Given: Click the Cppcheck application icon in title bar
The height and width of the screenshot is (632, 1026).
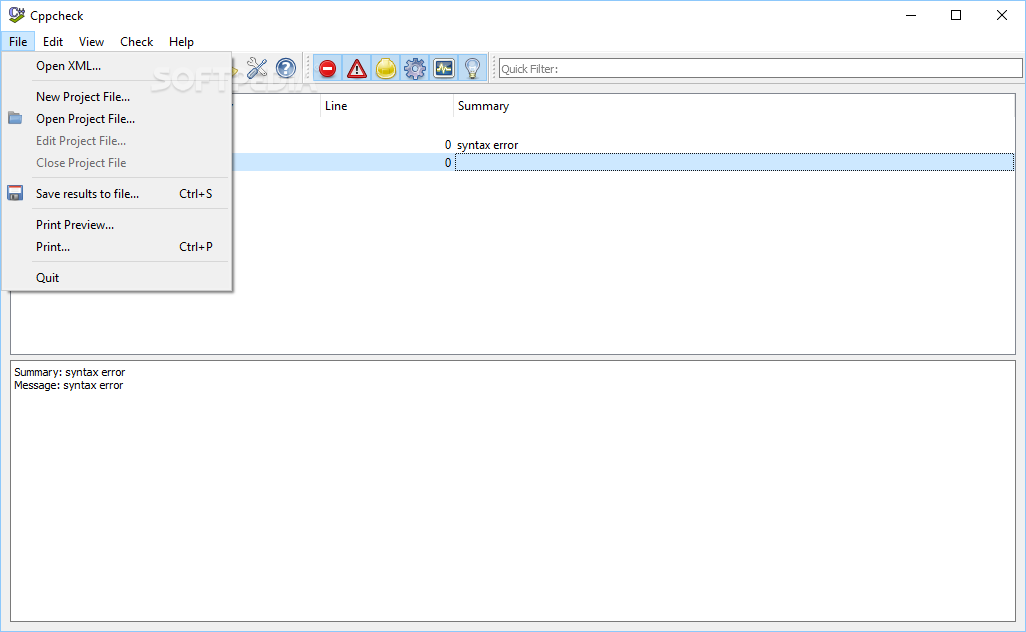Looking at the screenshot, I should pyautogui.click(x=16, y=15).
